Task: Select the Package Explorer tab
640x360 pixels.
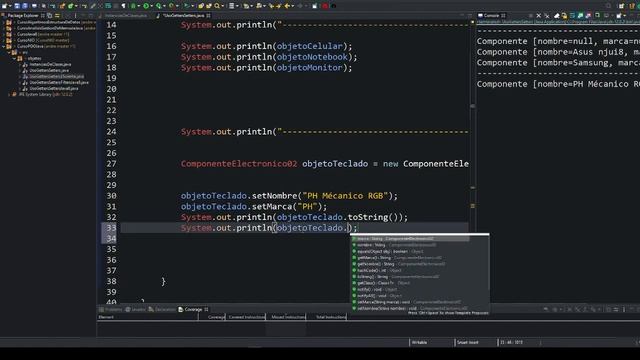Action: 23,16
